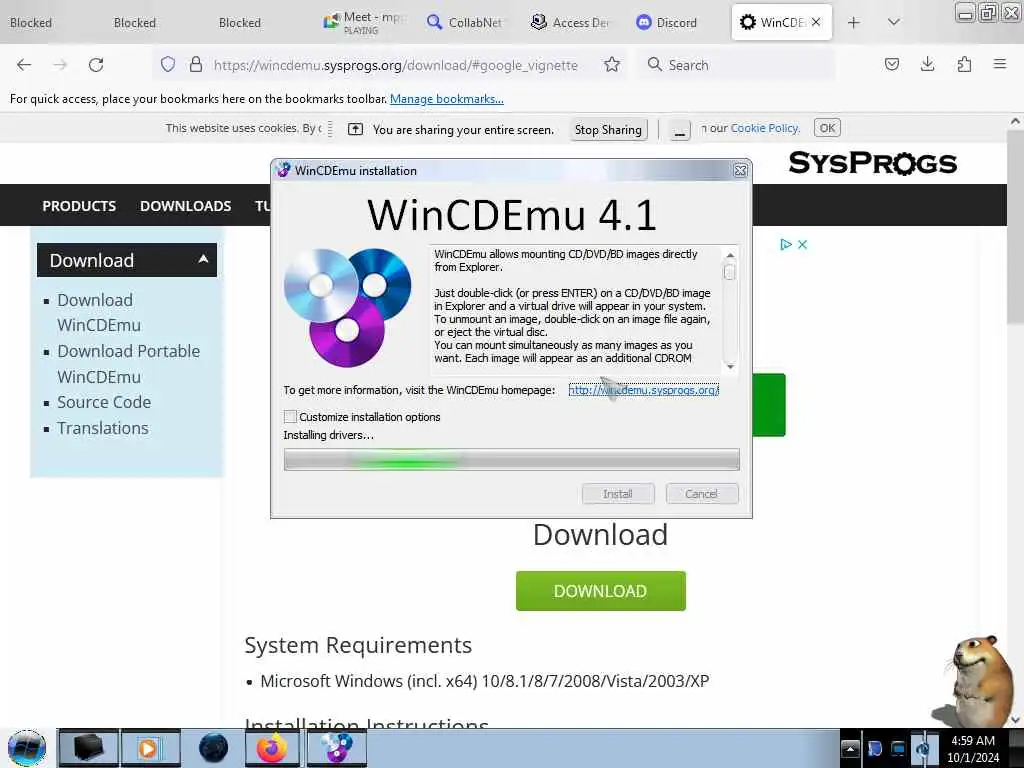1024x768 pixels.
Task: Close the WinCDEmu installation dialog
Action: pos(740,170)
